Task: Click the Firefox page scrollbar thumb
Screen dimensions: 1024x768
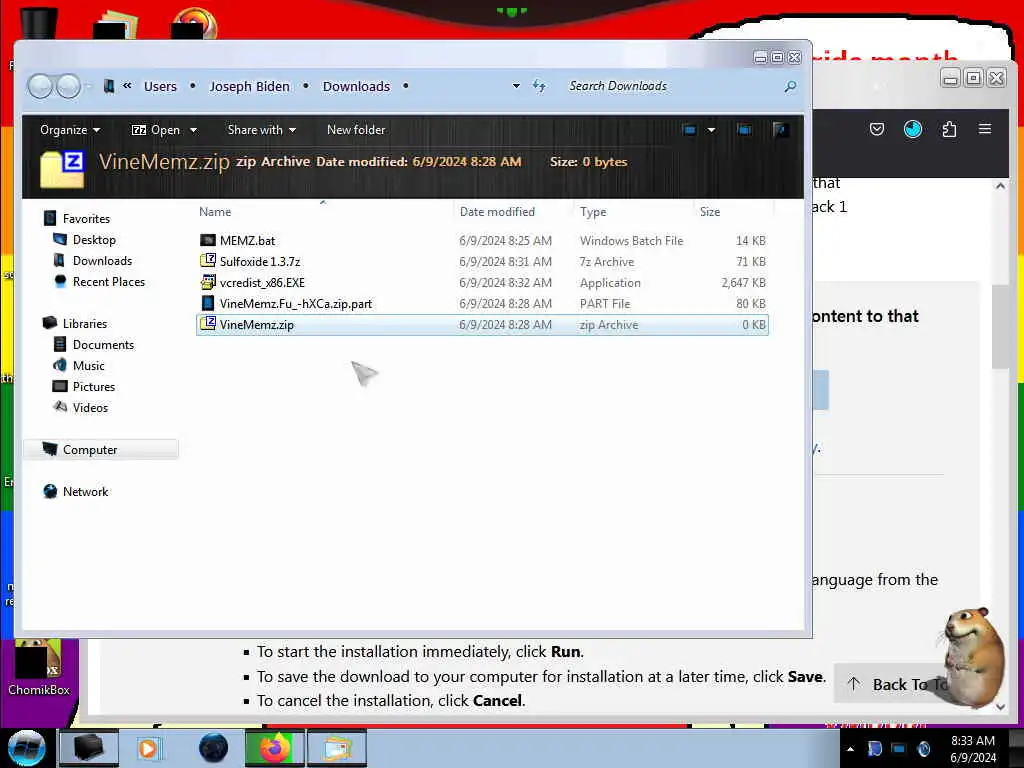Action: click(x=1000, y=327)
